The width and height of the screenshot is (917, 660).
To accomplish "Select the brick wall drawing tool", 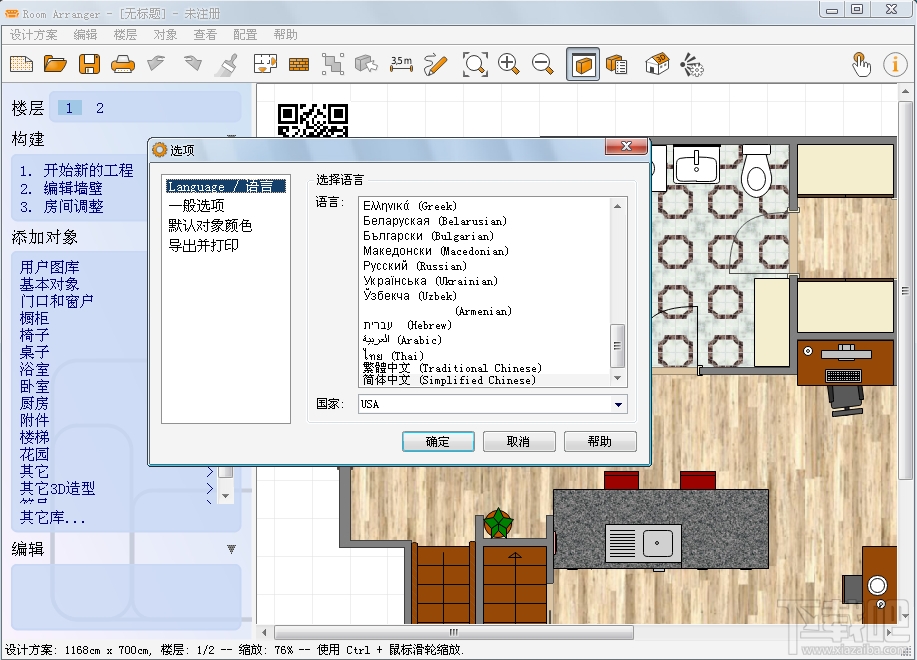I will (x=298, y=63).
